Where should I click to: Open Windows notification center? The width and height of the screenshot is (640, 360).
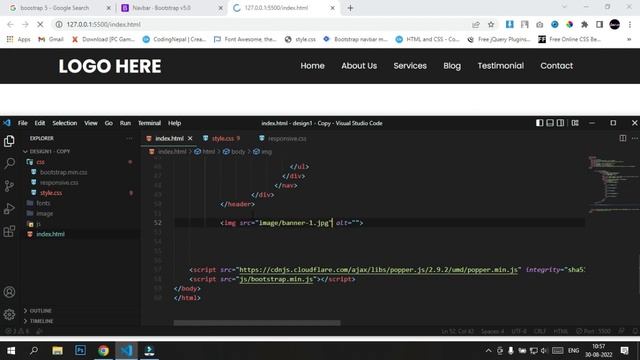click(624, 350)
